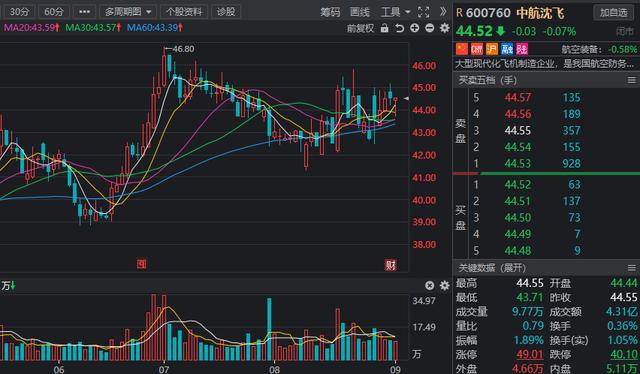Switch to the 60分 period tab
The width and height of the screenshot is (640, 374).
(x=54, y=12)
